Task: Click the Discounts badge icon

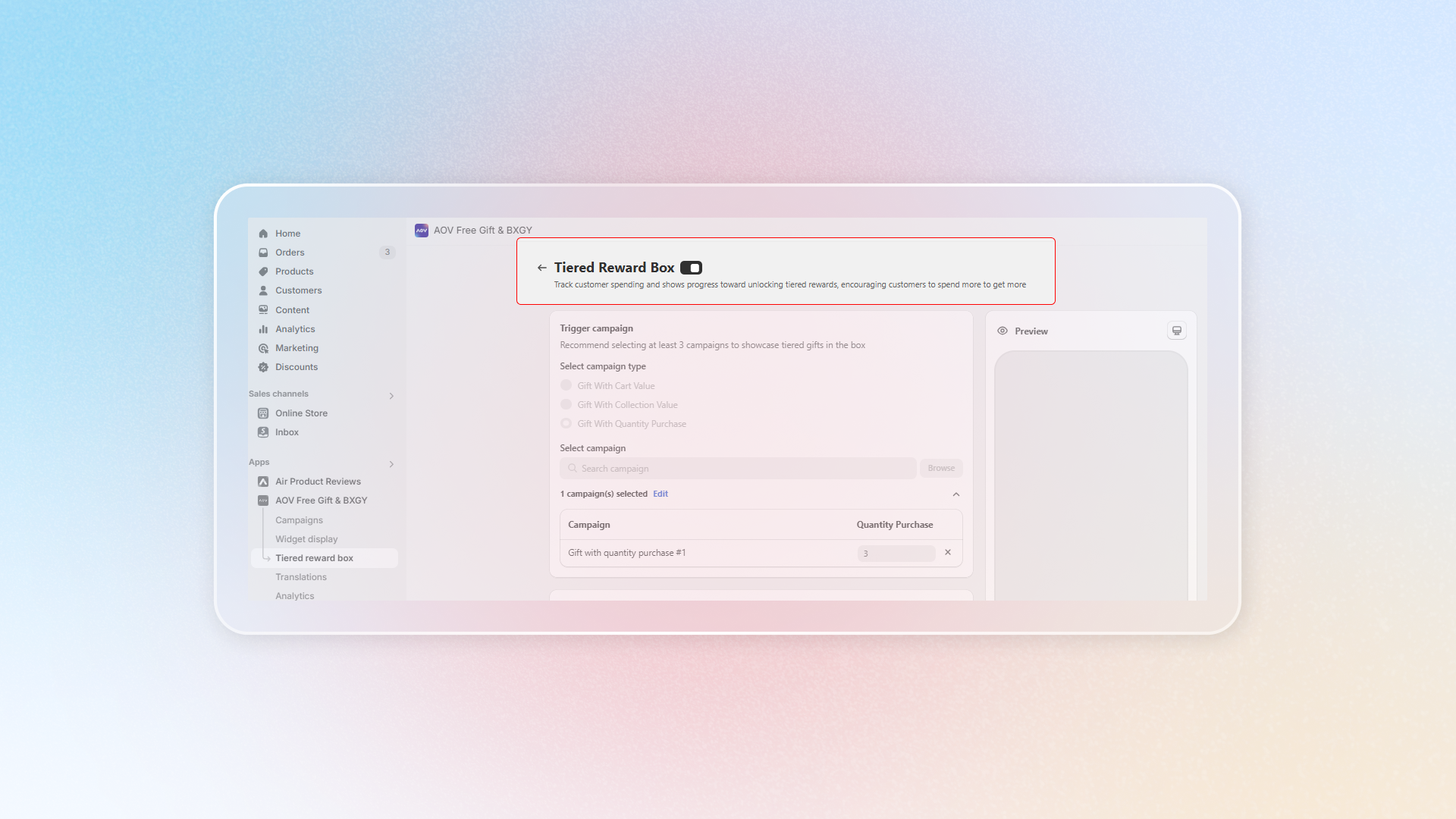Action: point(263,367)
